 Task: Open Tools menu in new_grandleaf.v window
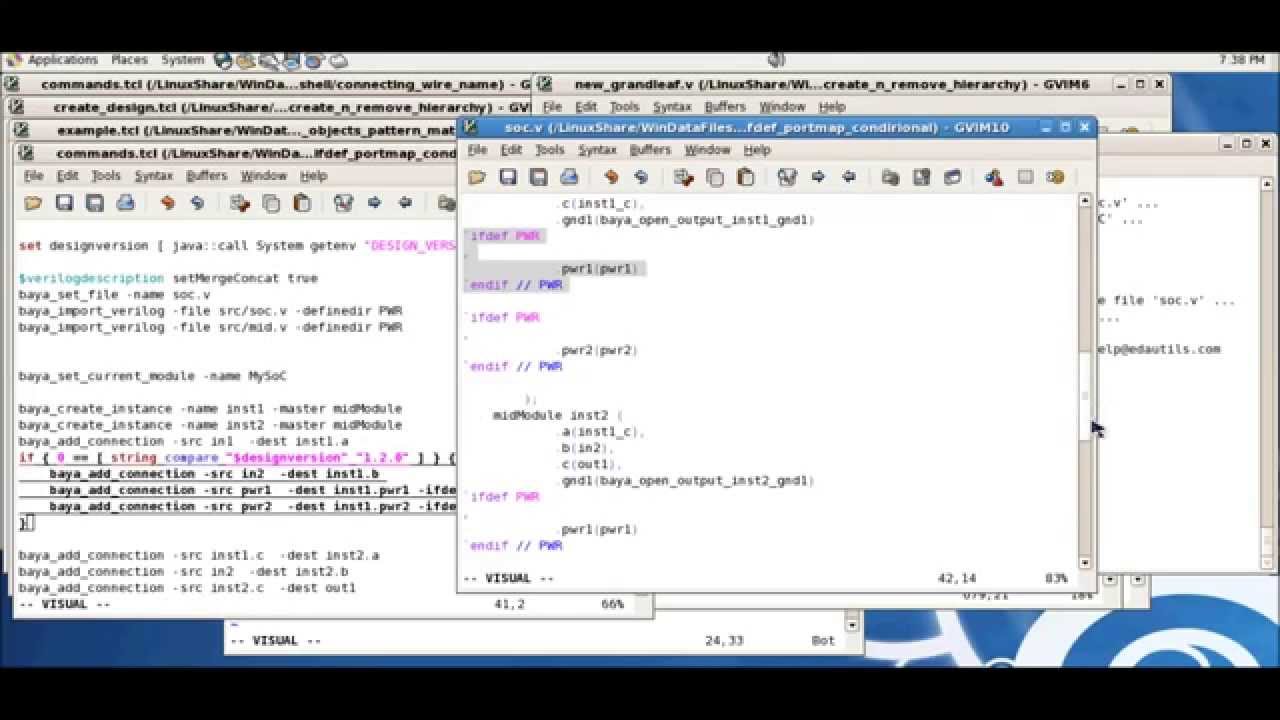point(624,106)
